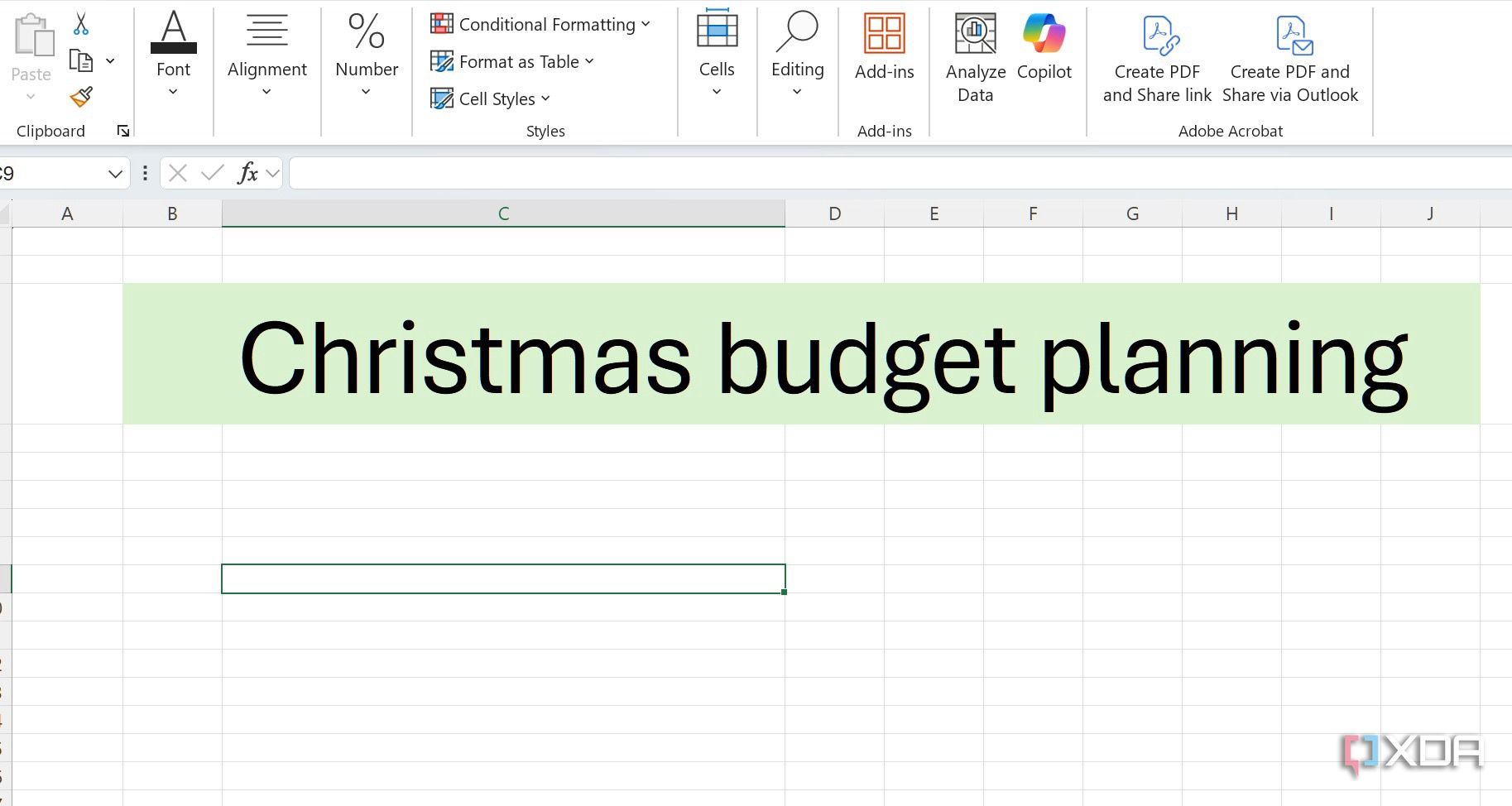1512x806 pixels.
Task: Open the Clipboard dialog launcher
Action: 122,130
